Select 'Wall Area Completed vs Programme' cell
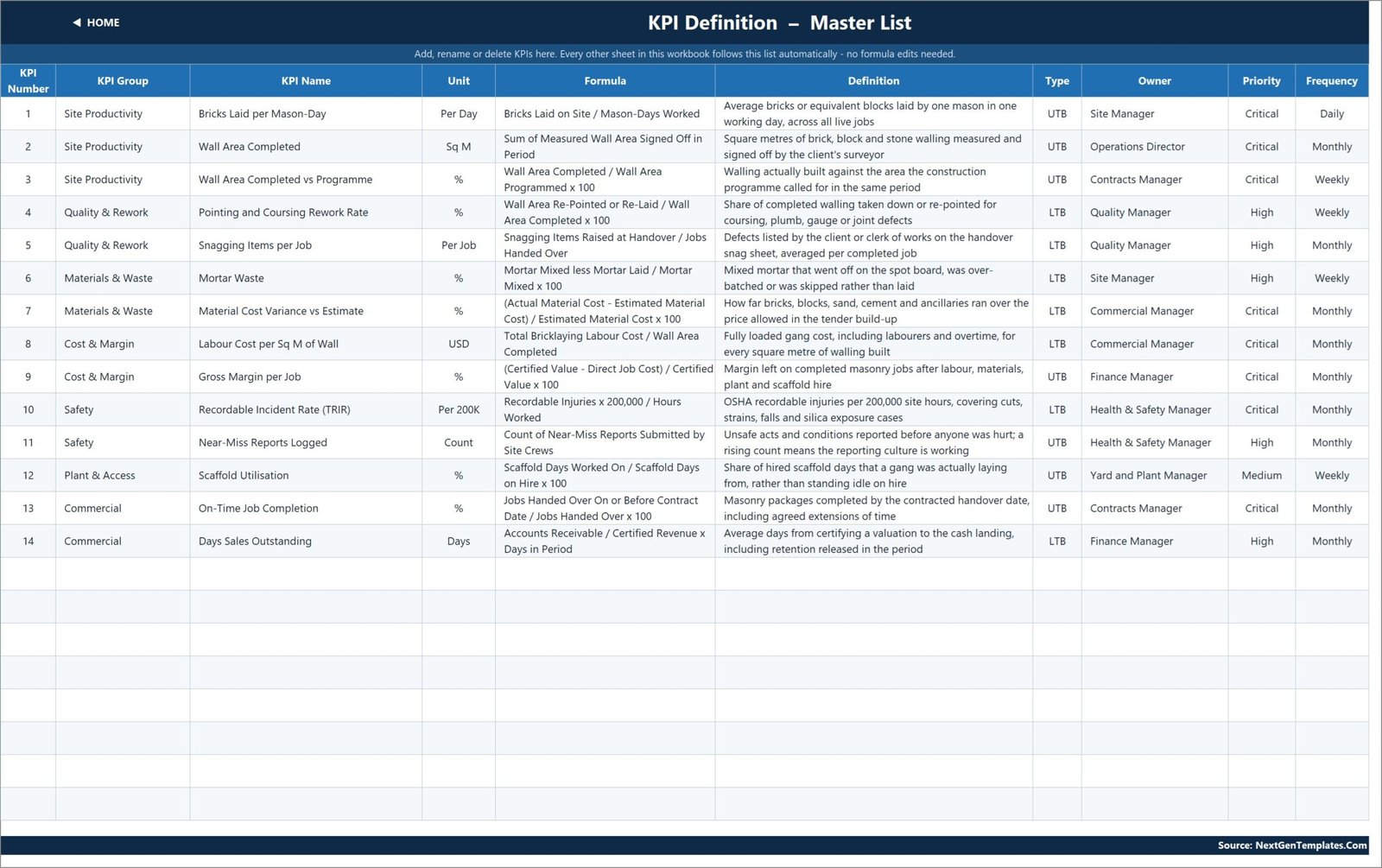 [306, 180]
